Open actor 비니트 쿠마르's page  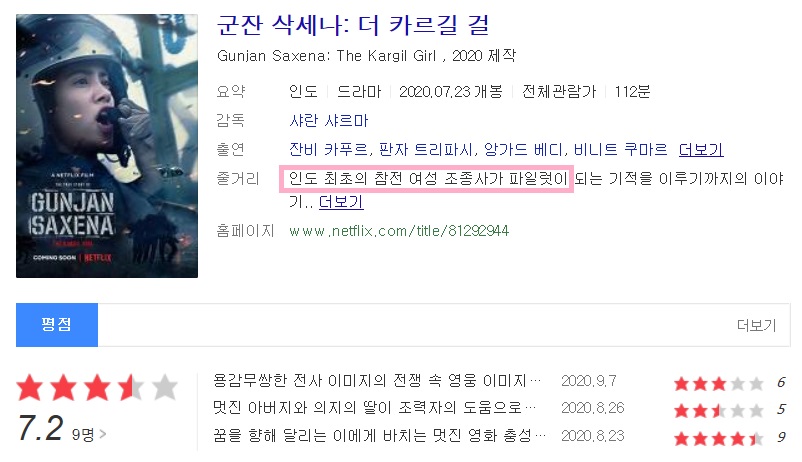coord(620,149)
